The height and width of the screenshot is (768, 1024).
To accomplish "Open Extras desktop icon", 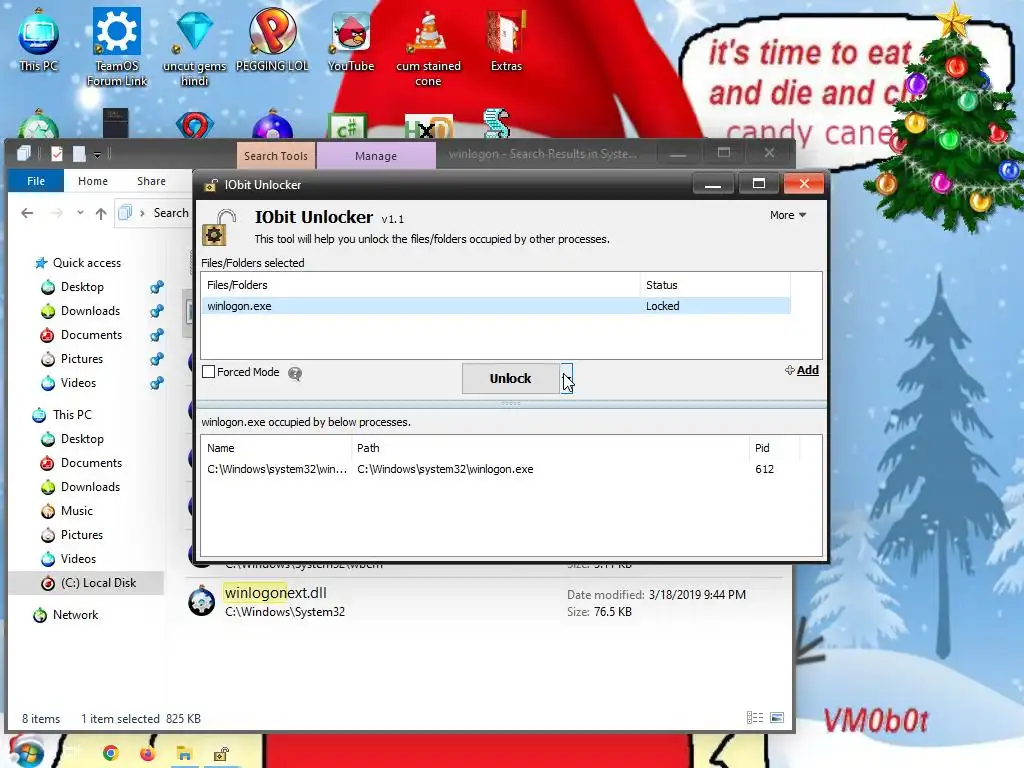I will click(506, 40).
